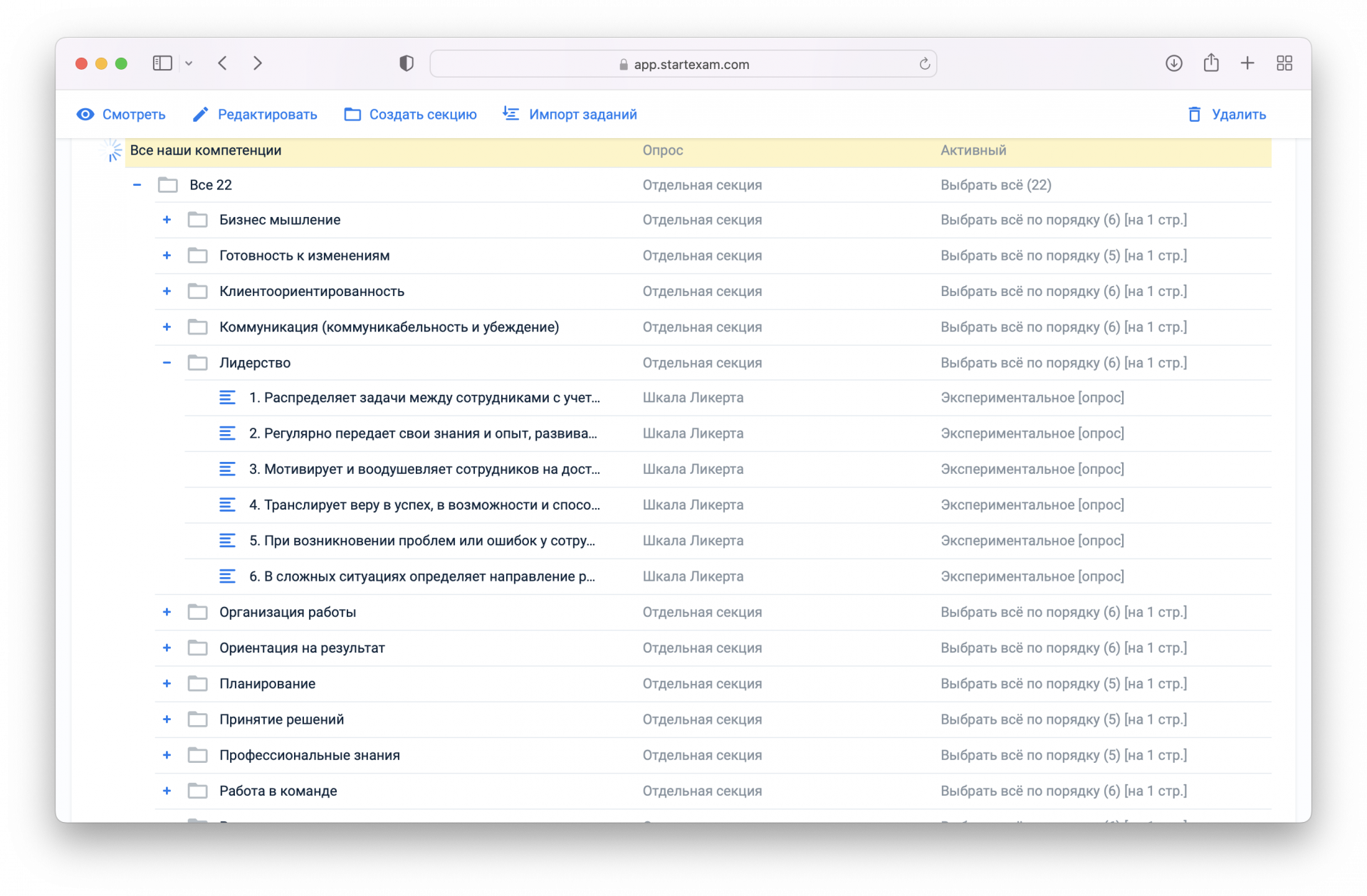This screenshot has width=1367, height=896.
Task: Click Safari privacy shield icon
Action: pos(407,63)
